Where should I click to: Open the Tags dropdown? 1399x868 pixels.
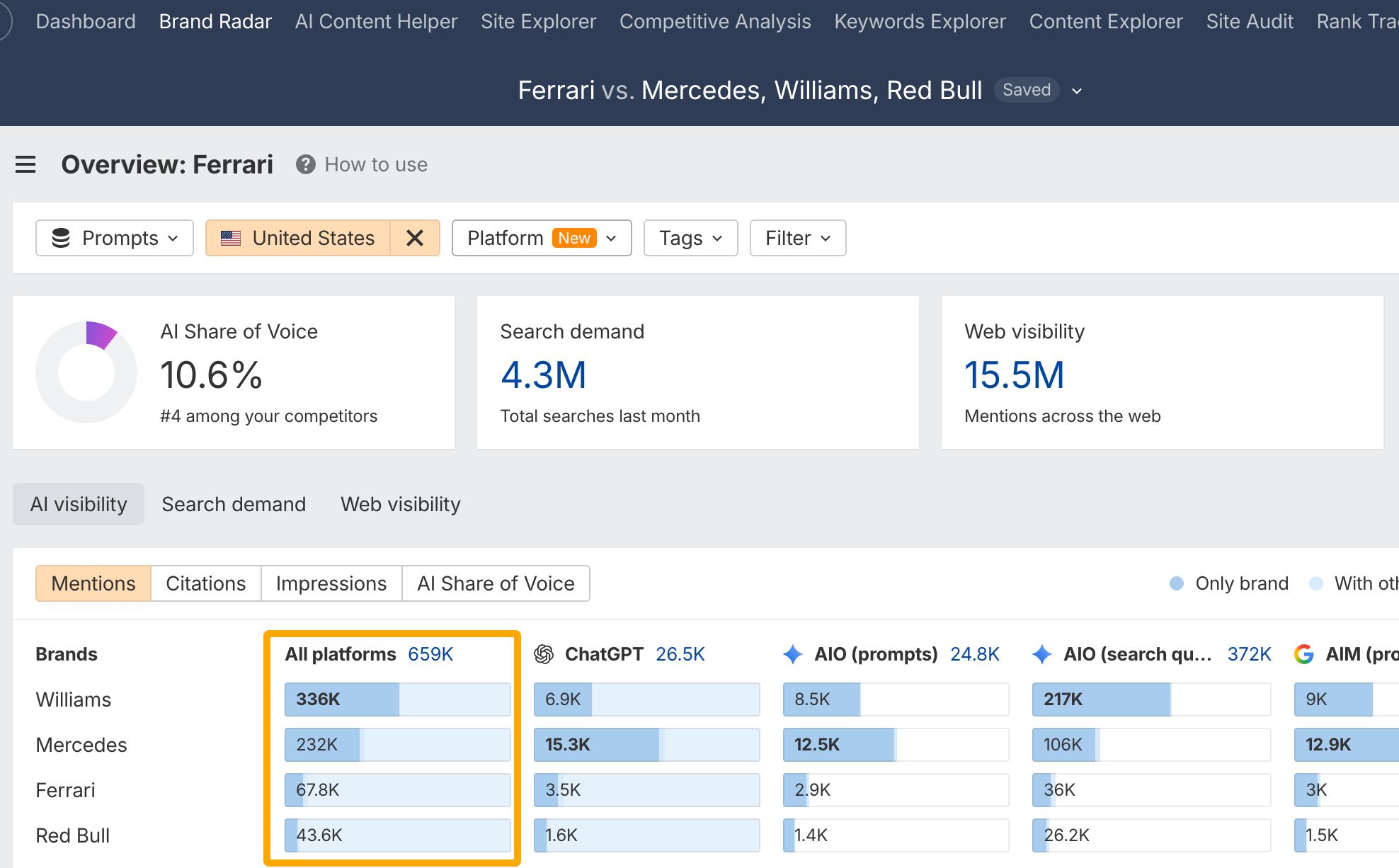(691, 238)
